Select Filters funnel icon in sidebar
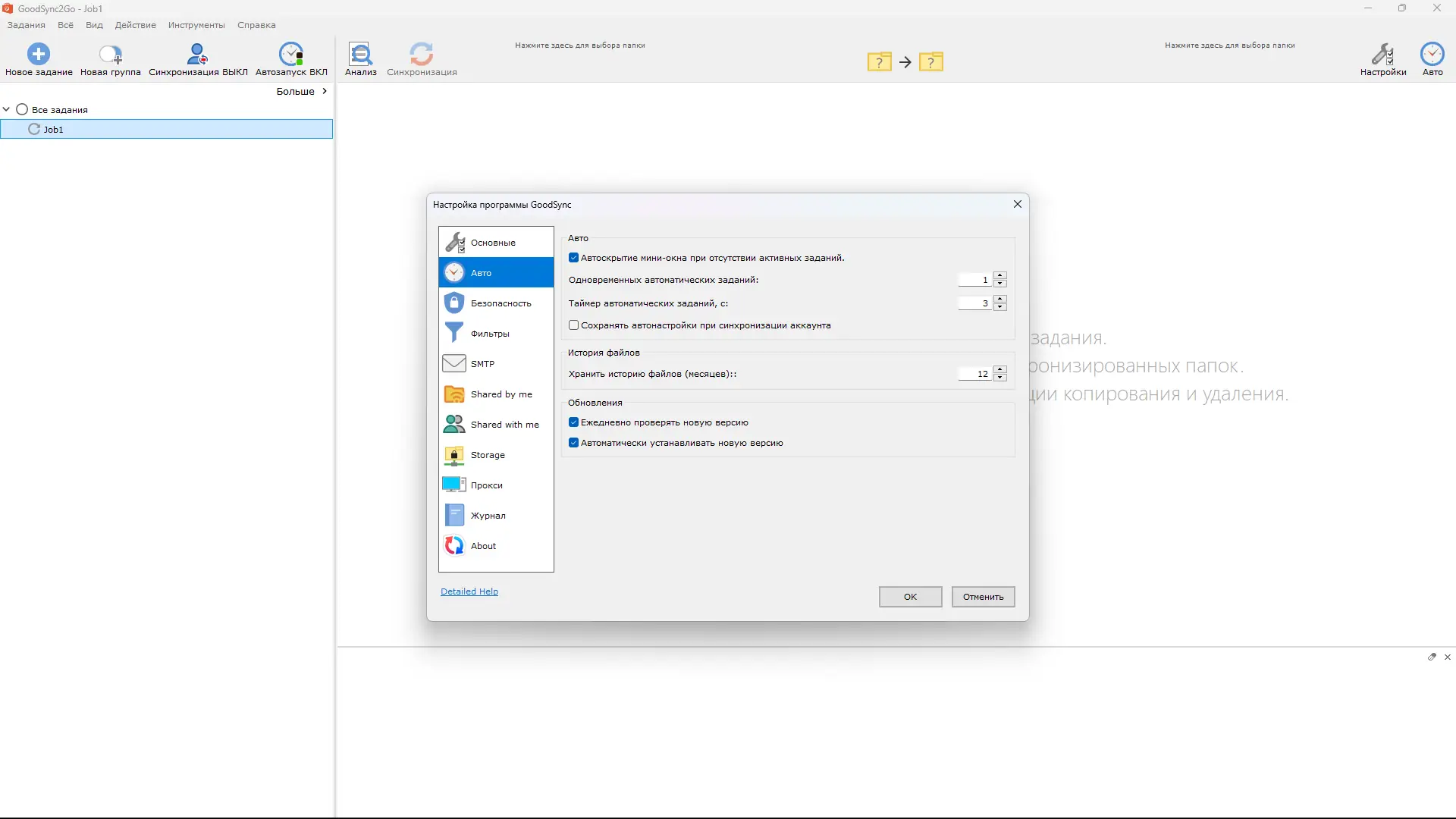 point(454,333)
